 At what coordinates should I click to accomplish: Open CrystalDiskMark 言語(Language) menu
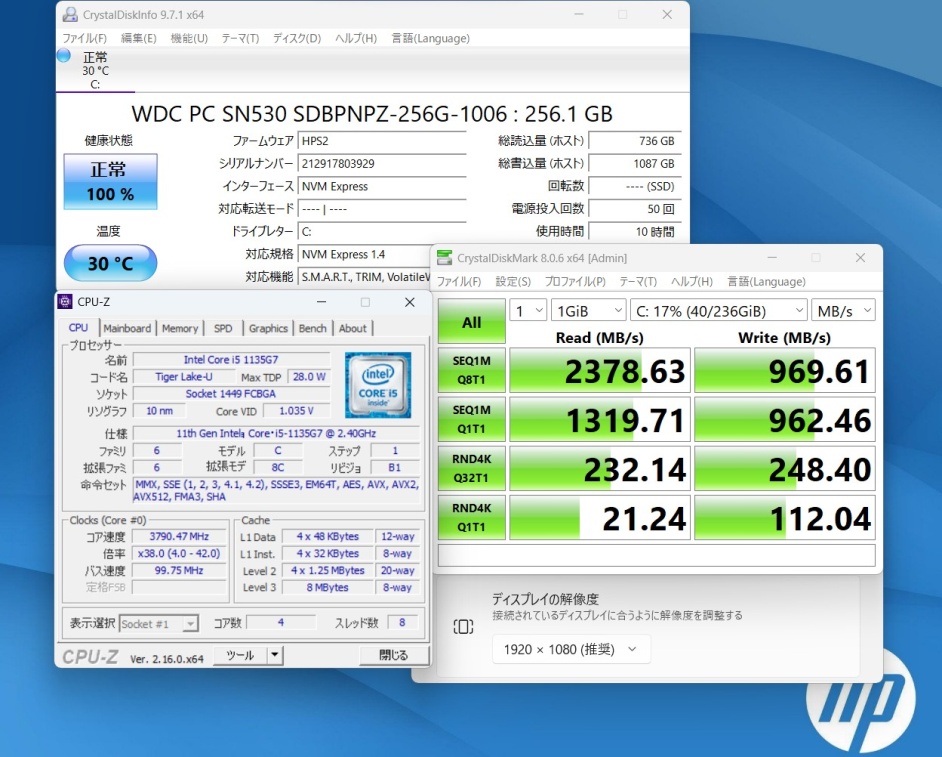tap(767, 282)
